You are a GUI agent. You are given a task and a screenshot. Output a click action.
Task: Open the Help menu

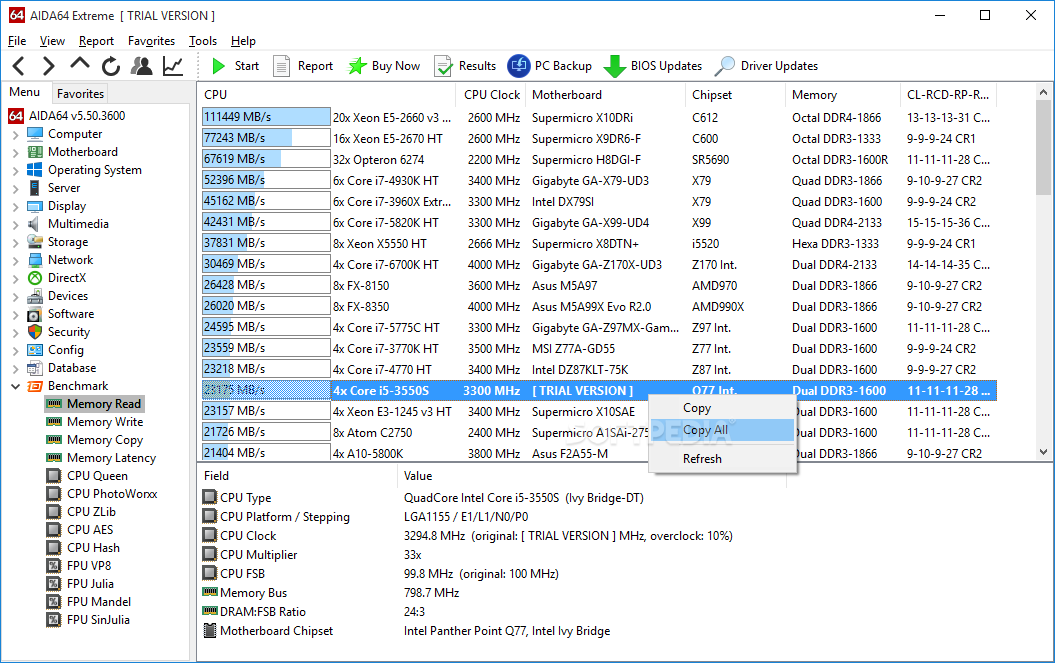(x=243, y=41)
